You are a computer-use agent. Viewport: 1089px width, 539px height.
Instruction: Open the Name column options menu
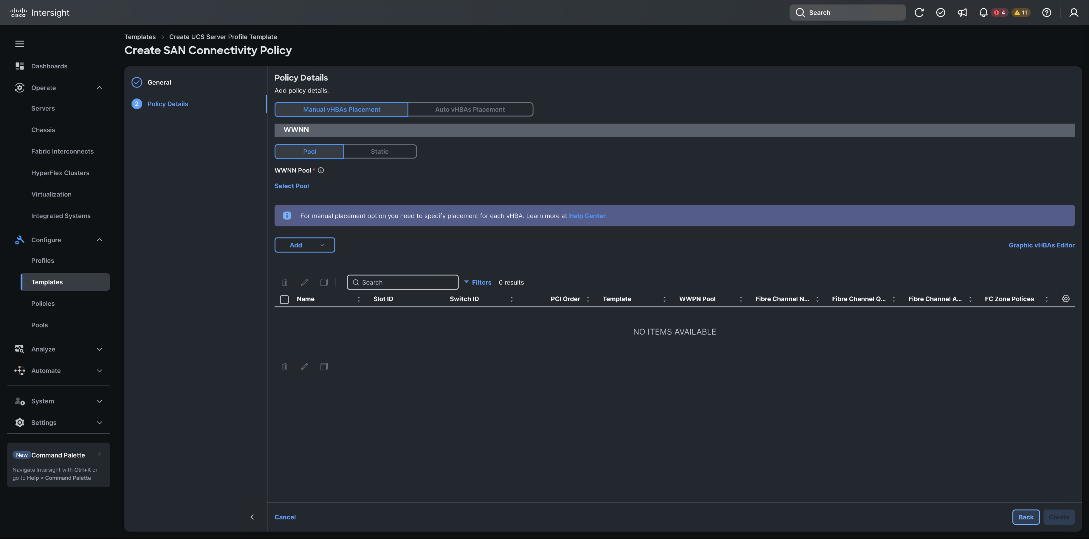tap(359, 299)
